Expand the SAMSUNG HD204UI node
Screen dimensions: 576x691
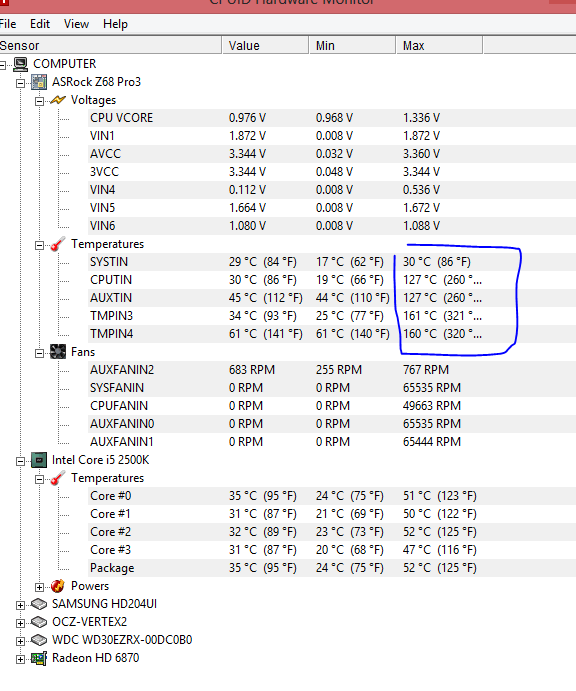coord(20,606)
